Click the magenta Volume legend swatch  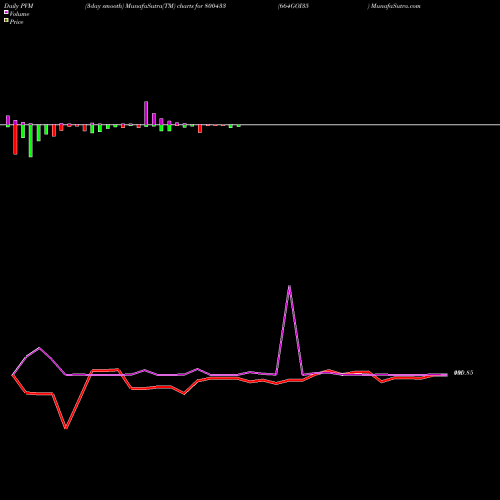[x=6, y=12]
